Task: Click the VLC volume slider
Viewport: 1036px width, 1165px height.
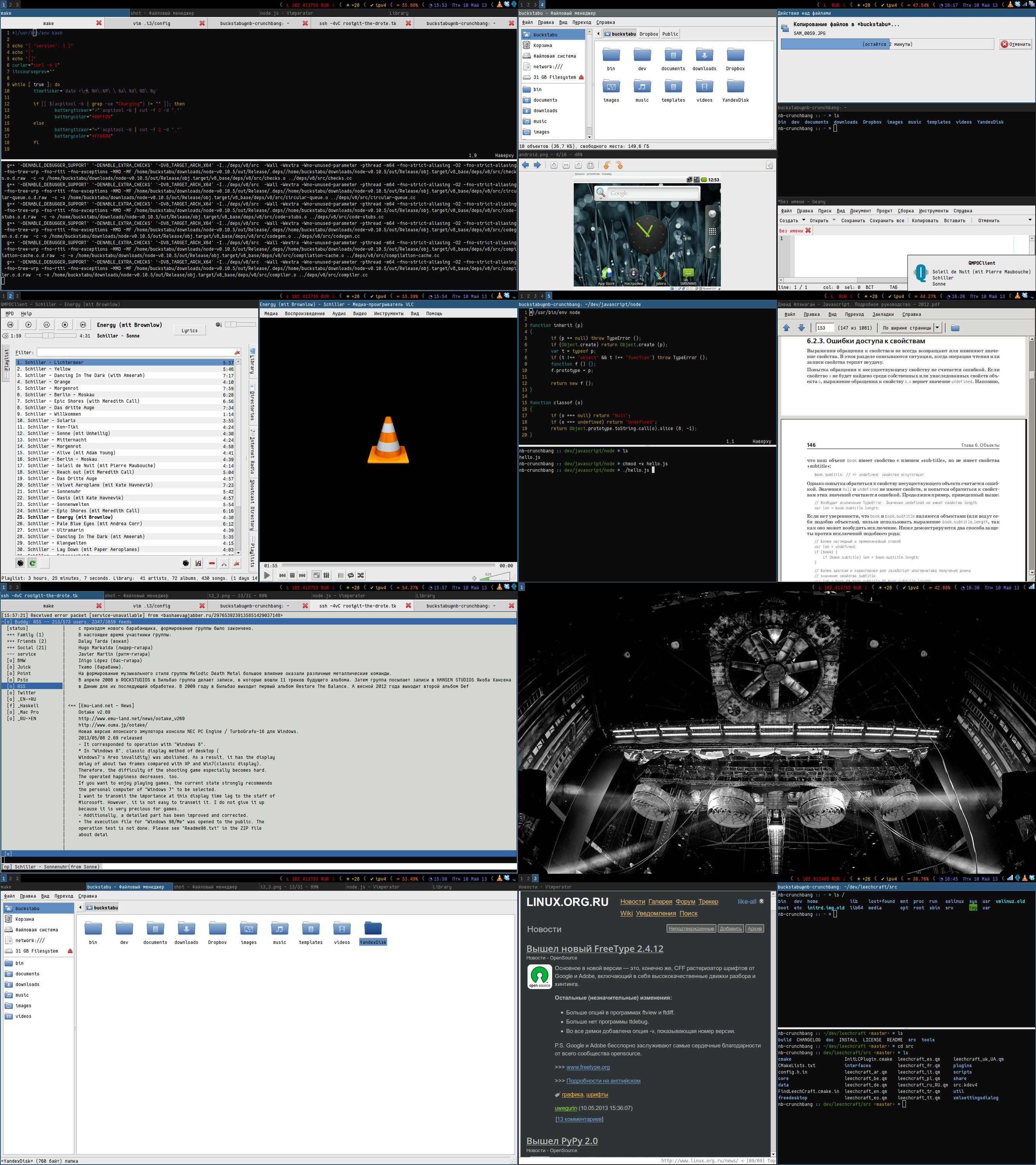Action: (x=495, y=576)
